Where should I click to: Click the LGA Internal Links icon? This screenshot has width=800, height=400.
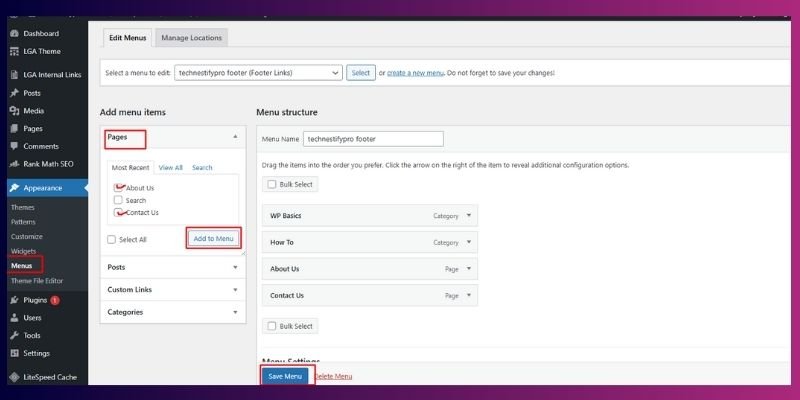tap(14, 75)
